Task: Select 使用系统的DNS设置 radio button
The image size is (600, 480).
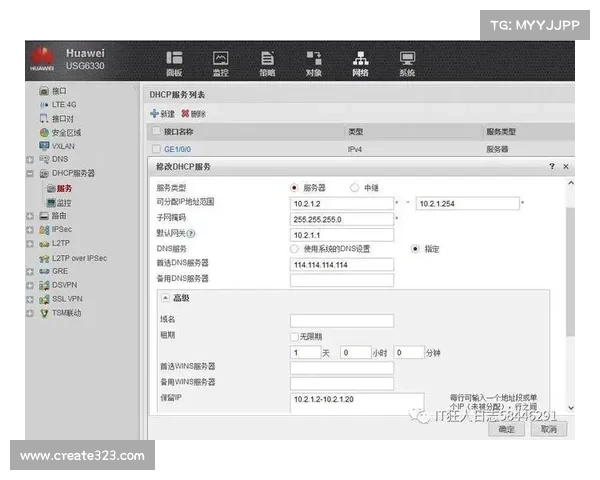Action: [294, 249]
